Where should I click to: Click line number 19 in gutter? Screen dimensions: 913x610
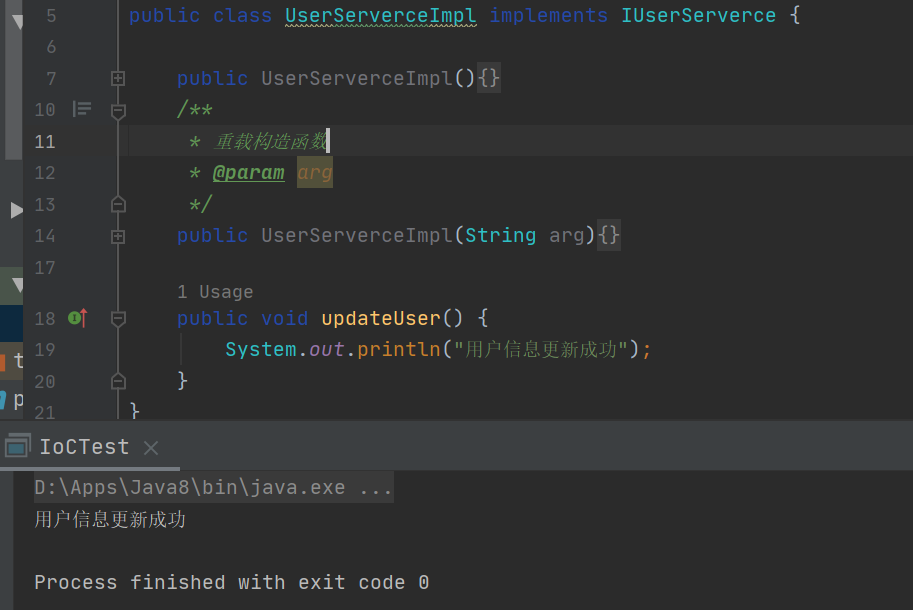click(45, 350)
